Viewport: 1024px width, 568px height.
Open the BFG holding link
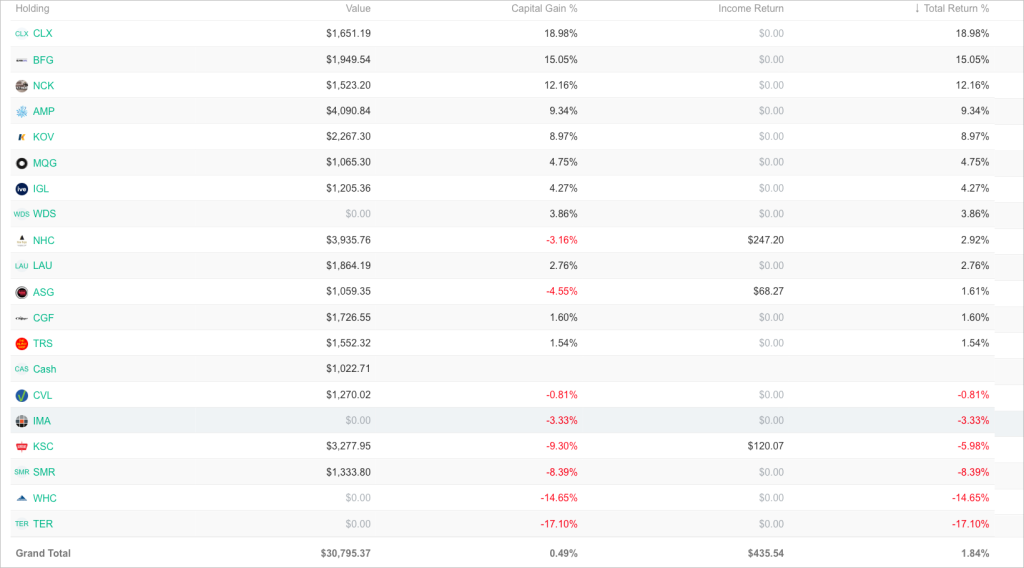[43, 60]
